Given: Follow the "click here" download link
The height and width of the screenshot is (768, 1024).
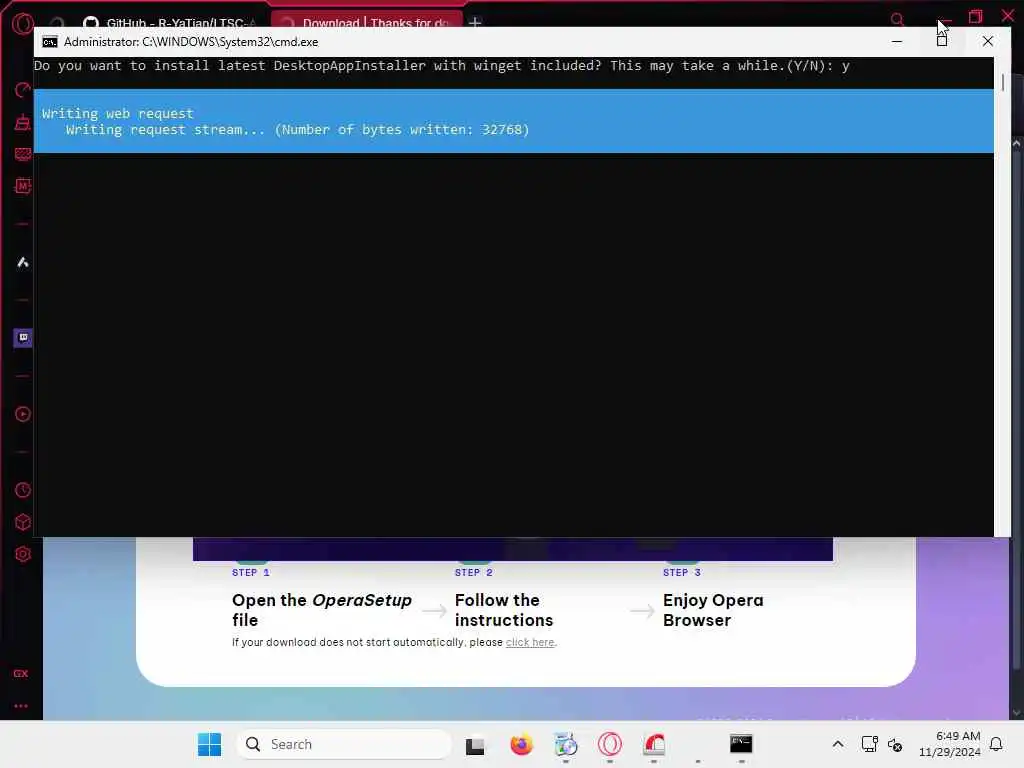Looking at the screenshot, I should click(x=530, y=643).
